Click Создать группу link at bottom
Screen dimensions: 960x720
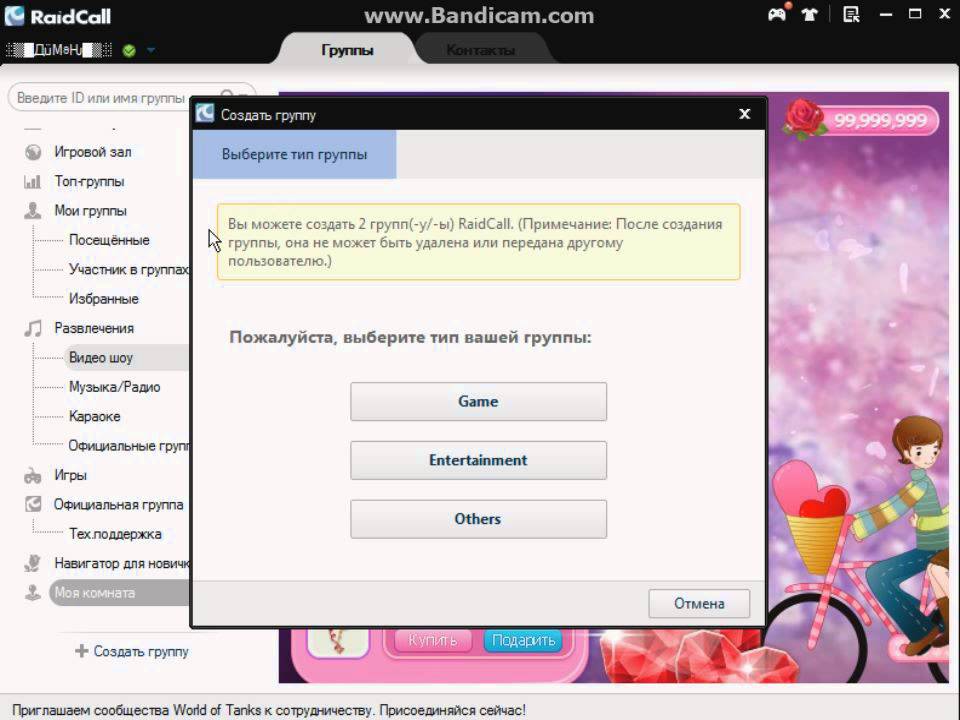[x=141, y=651]
